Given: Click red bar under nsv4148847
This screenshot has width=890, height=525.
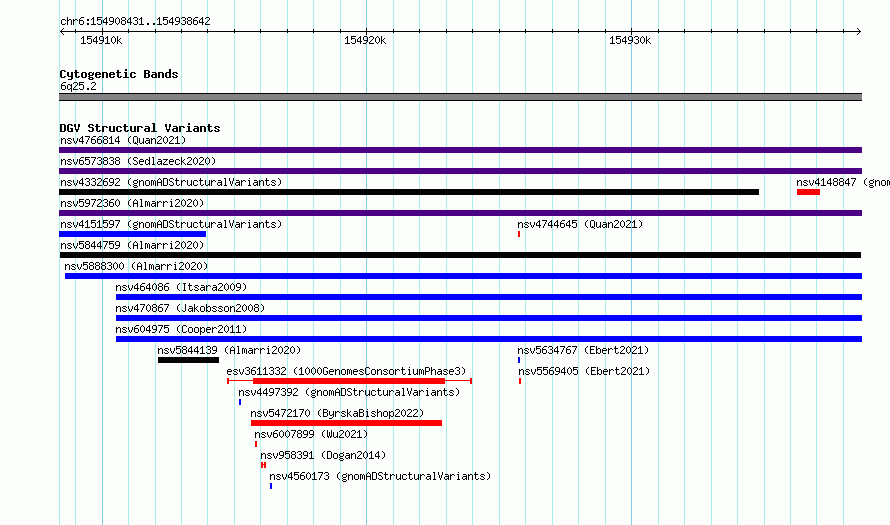Looking at the screenshot, I should (x=808, y=192).
